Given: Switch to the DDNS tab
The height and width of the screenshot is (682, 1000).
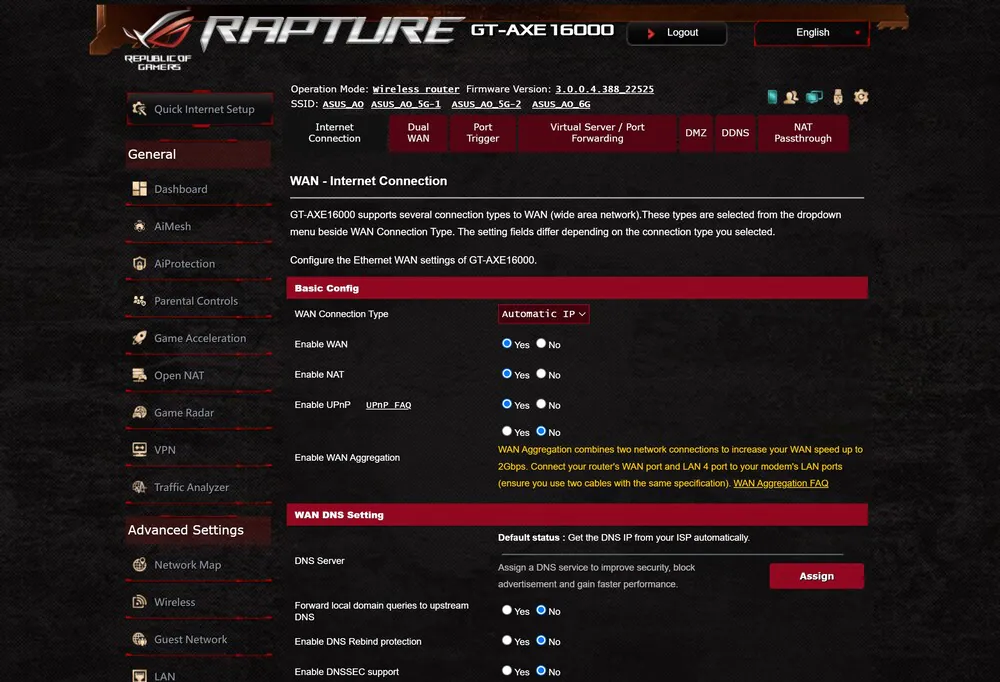Looking at the screenshot, I should pyautogui.click(x=735, y=133).
